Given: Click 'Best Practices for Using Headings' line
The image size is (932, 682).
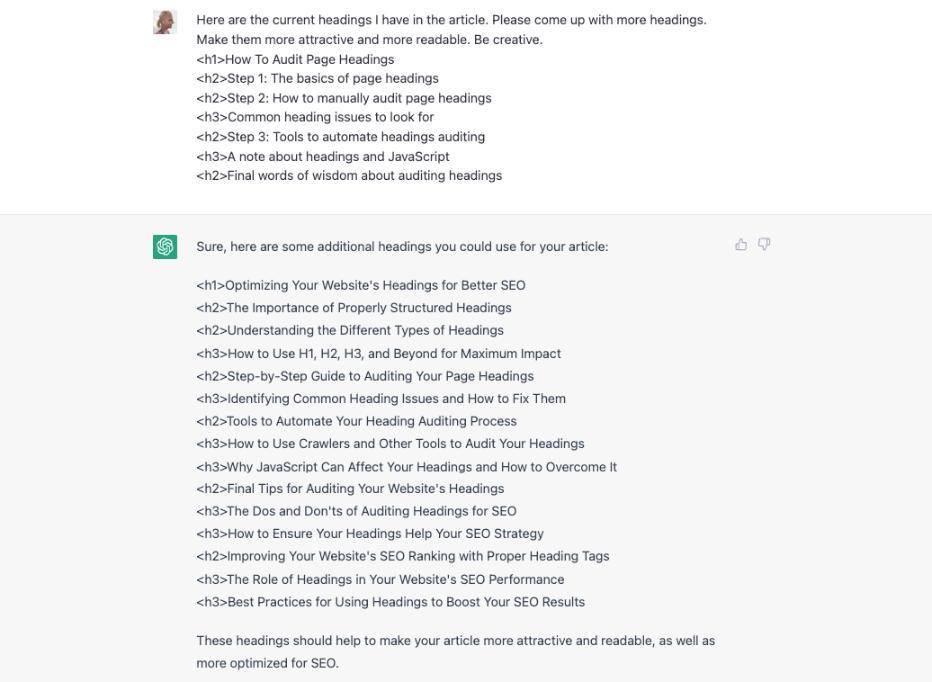Looking at the screenshot, I should pos(391,602).
